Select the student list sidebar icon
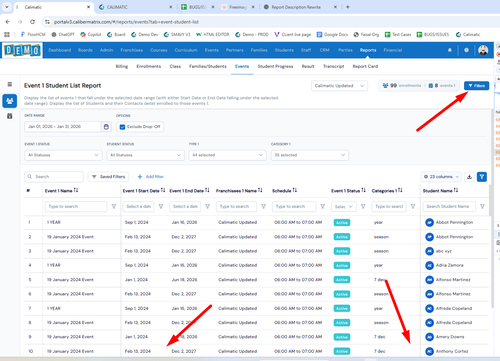The height and width of the screenshot is (361, 500). point(10,101)
